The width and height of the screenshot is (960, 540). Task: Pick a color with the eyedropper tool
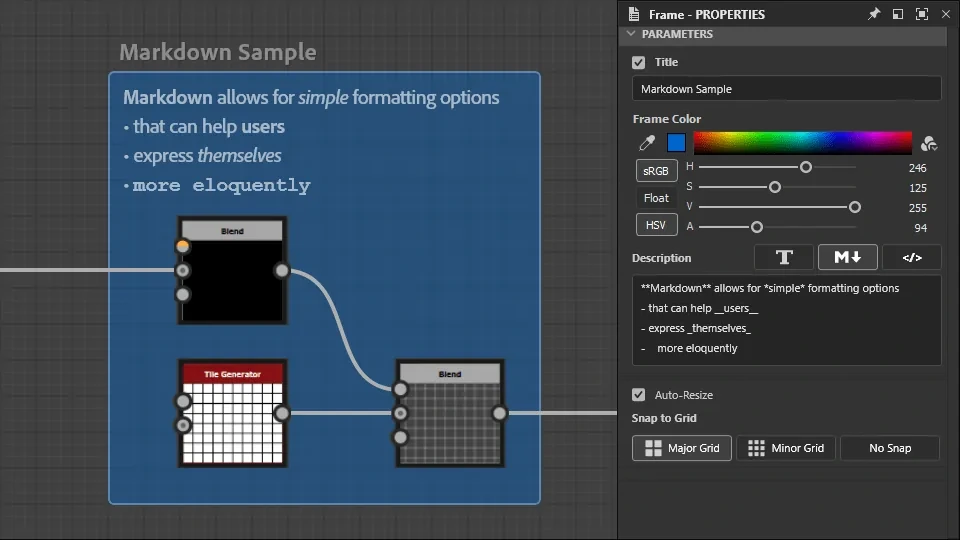pos(647,143)
